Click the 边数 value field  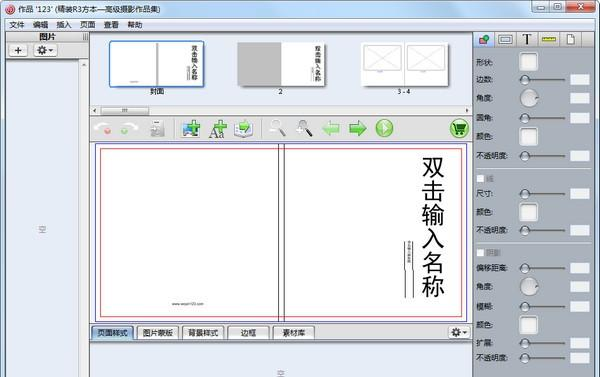[580, 80]
